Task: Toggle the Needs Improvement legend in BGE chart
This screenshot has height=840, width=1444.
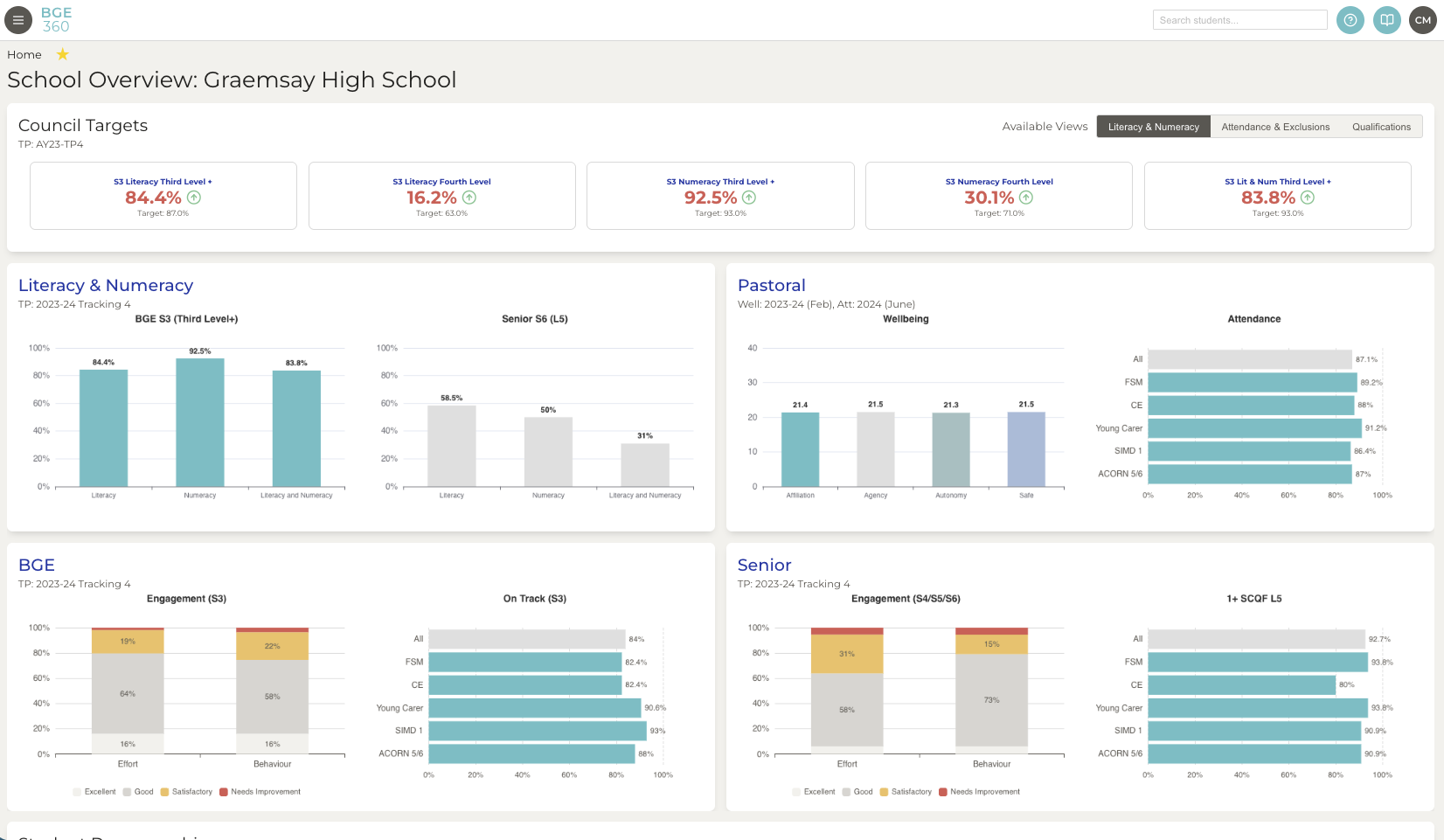Action: [x=260, y=791]
